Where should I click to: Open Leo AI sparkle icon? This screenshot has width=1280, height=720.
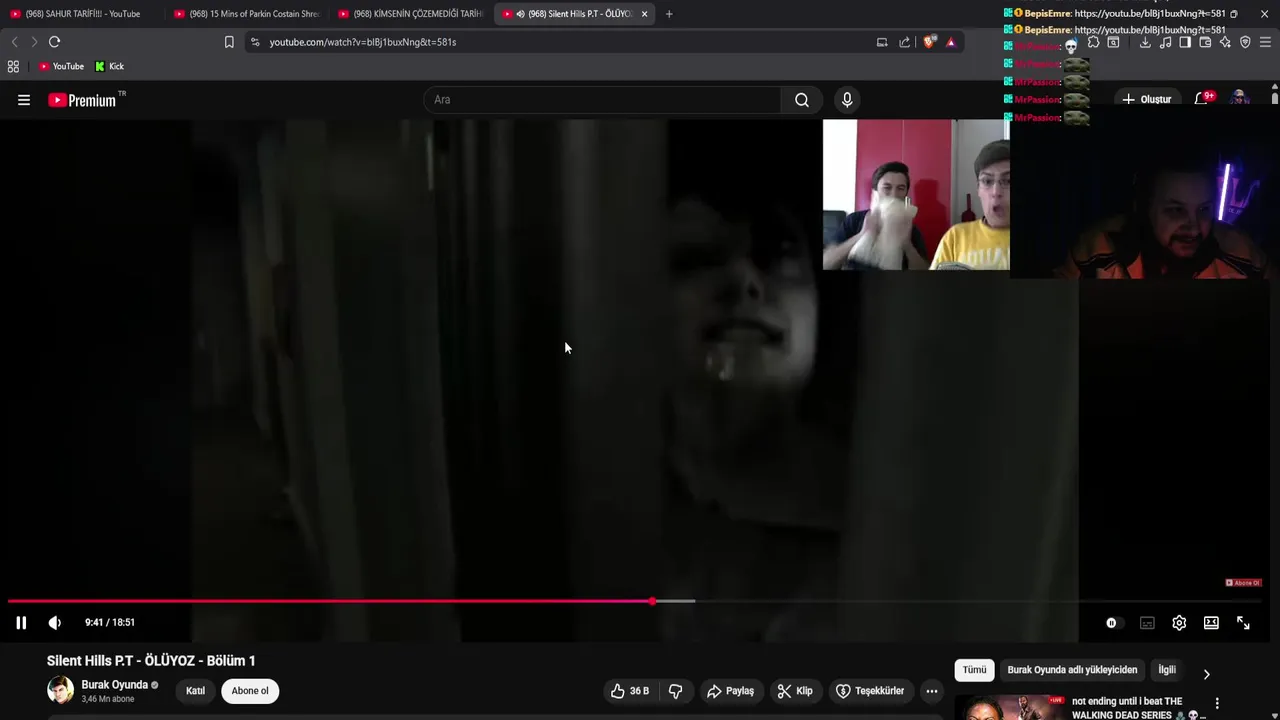click(1225, 42)
